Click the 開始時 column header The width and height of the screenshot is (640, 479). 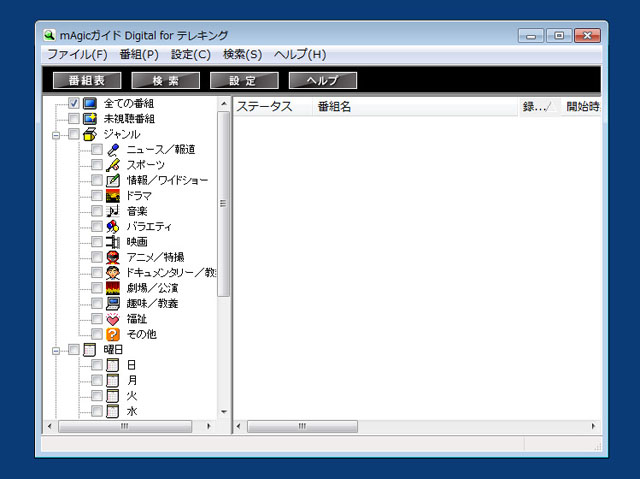[581, 107]
